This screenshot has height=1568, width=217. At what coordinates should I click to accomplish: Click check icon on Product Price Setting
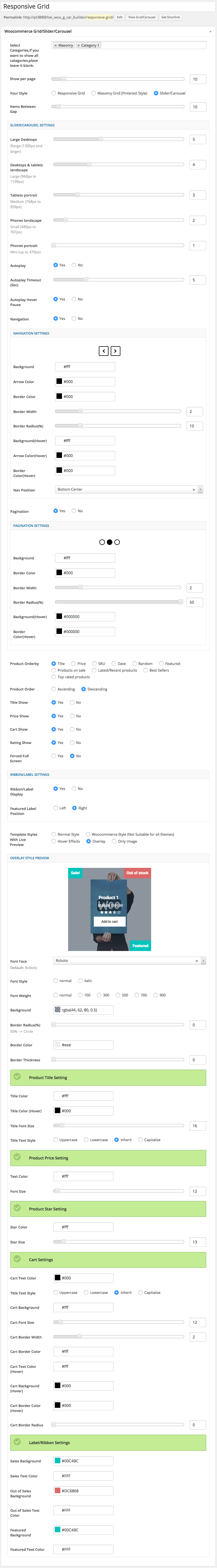coord(17,1157)
